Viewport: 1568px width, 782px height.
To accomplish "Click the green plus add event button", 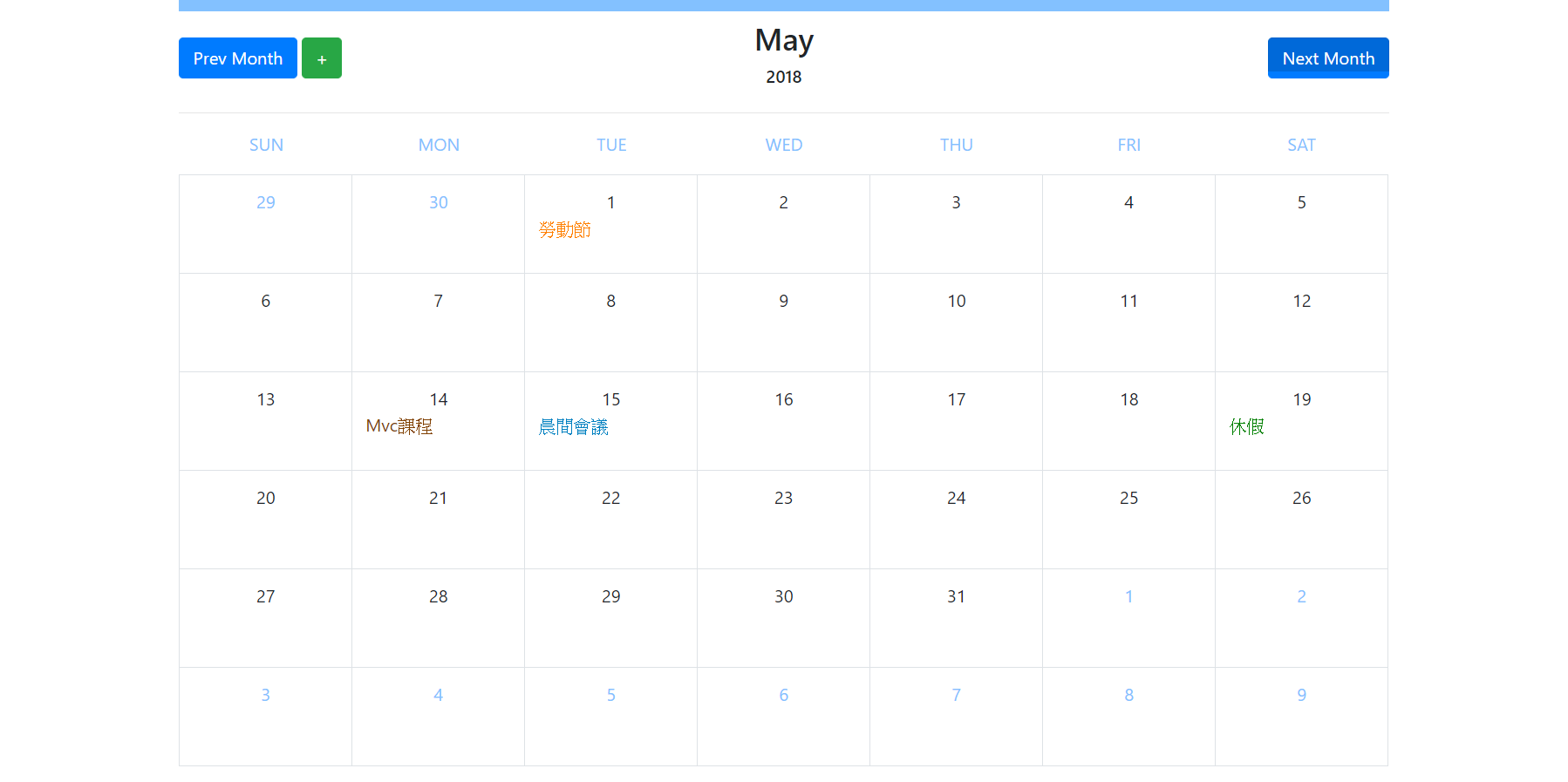I will coord(321,58).
